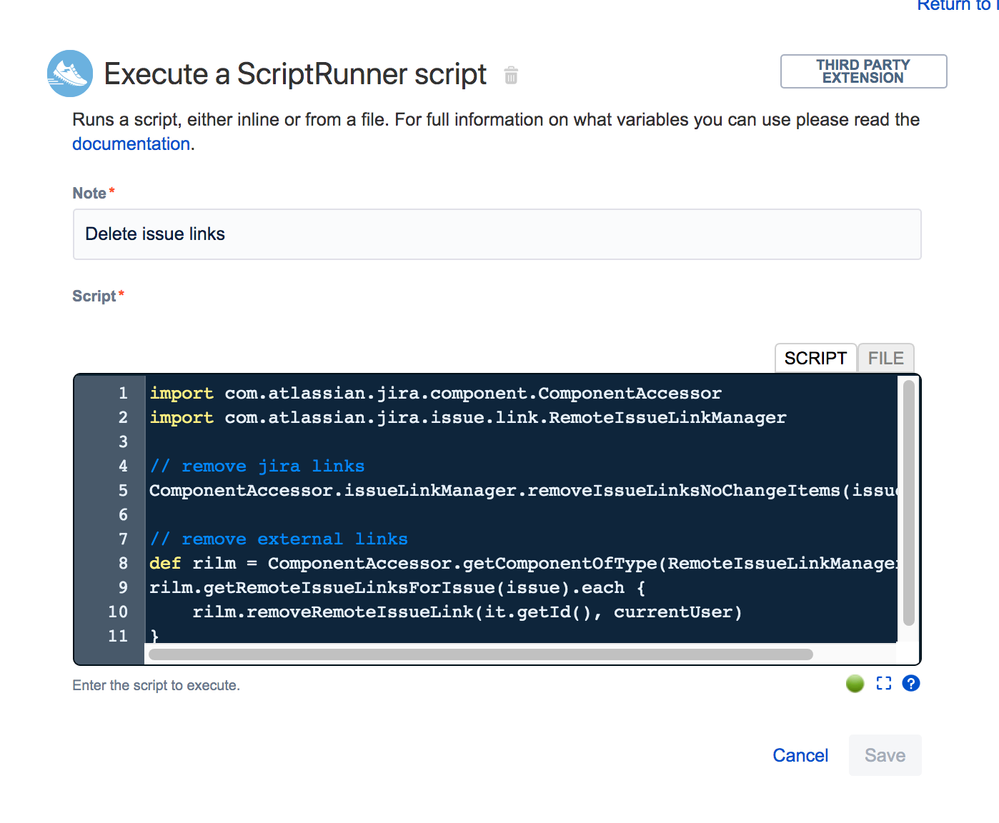This screenshot has height=823, width=999.
Task: Click the getRemoteIssueLinksForIssue line
Action: (398, 587)
